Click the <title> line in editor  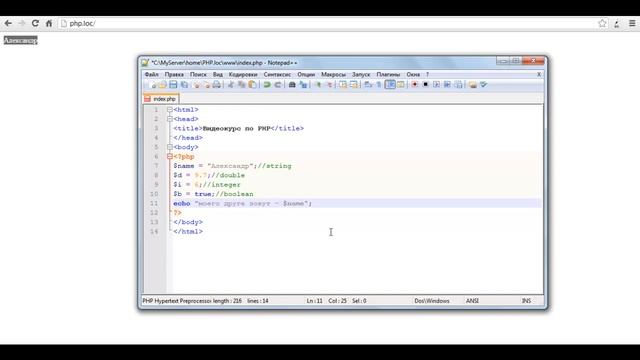[238, 128]
